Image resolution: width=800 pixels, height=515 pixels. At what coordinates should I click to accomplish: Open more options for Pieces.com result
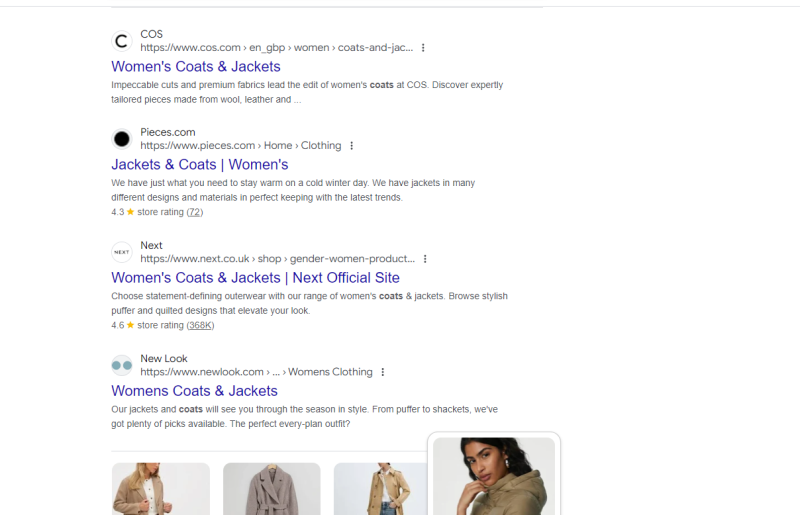tap(352, 146)
